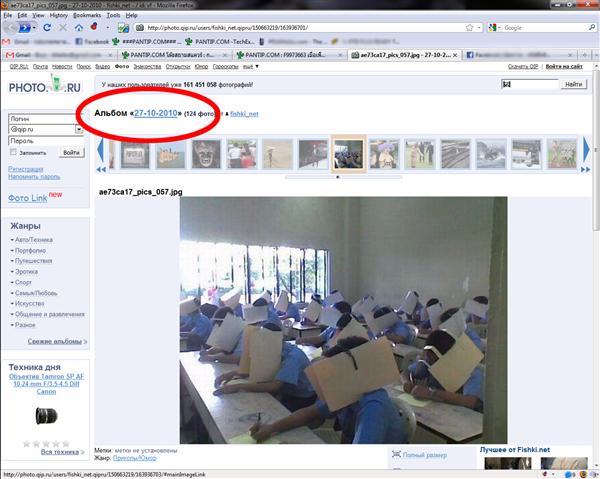Click the Tamron lens product image
Screen dimensions: 600x479
coord(46,416)
